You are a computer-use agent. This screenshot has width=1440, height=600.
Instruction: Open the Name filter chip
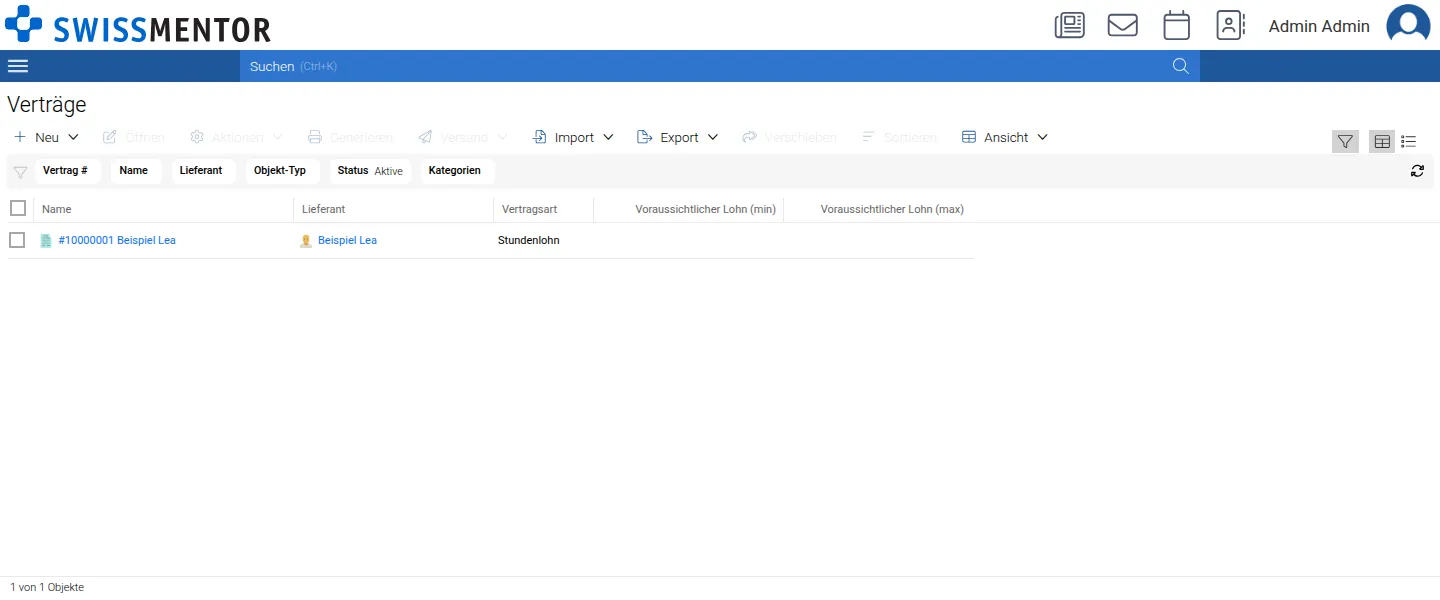pos(136,171)
